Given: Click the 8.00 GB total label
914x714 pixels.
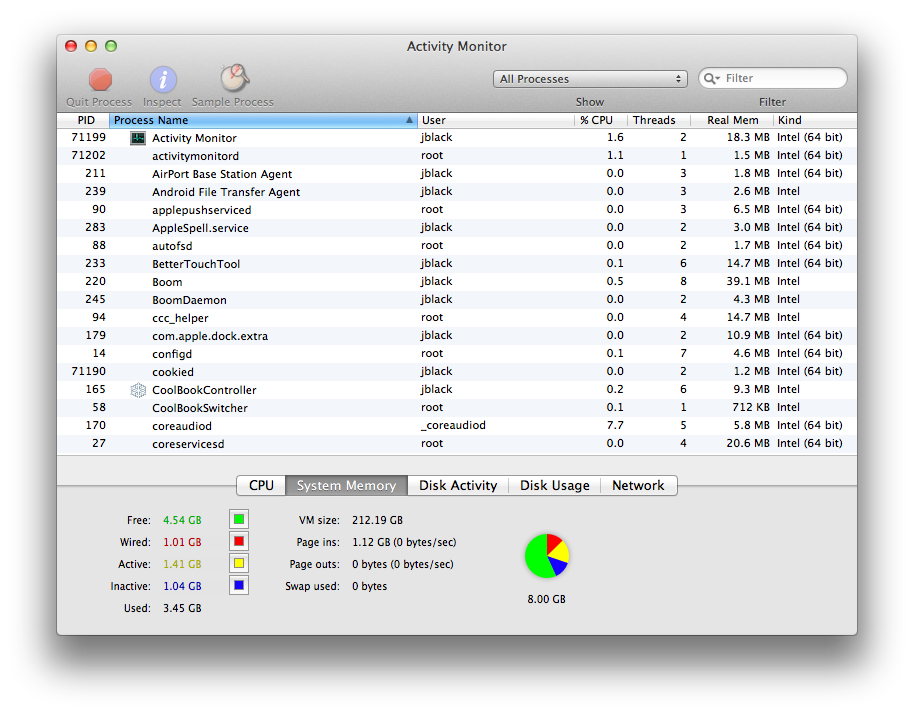Looking at the screenshot, I should coord(547,599).
